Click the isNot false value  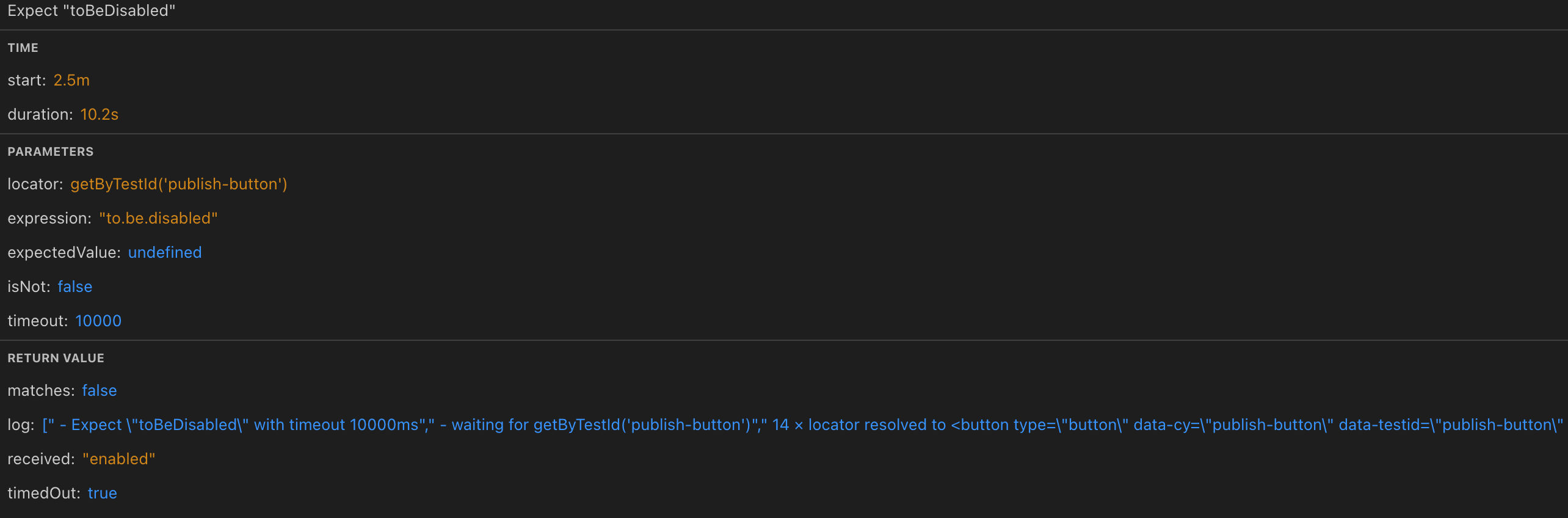pos(75,286)
